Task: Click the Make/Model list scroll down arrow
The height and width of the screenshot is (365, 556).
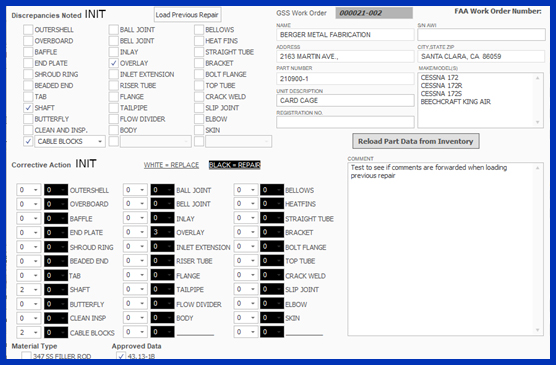Action: tap(538, 122)
